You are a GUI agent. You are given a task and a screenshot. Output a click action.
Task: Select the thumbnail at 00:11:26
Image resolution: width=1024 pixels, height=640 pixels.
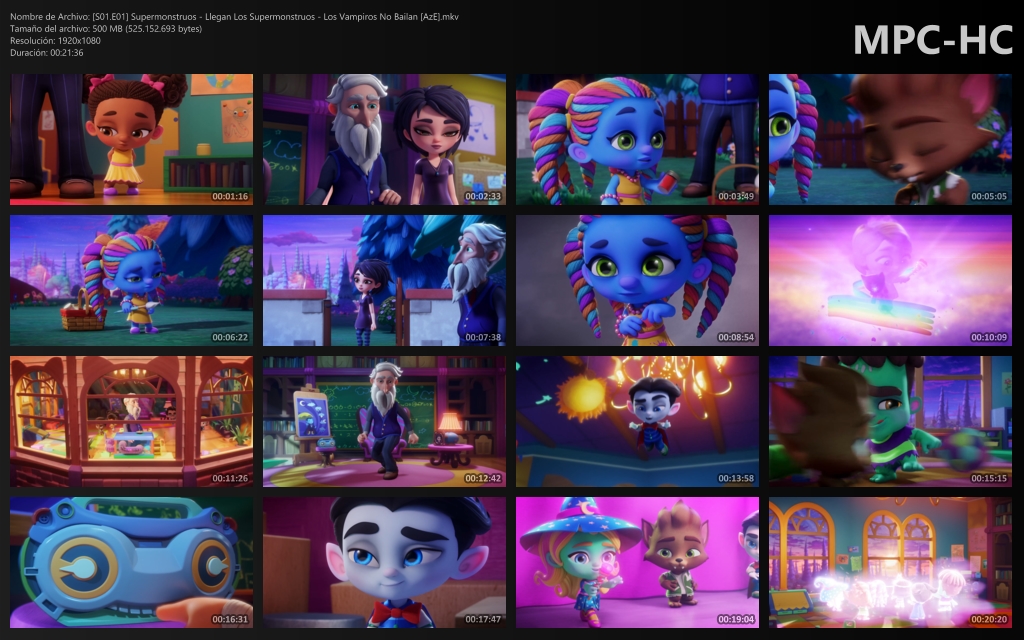[x=131, y=421]
